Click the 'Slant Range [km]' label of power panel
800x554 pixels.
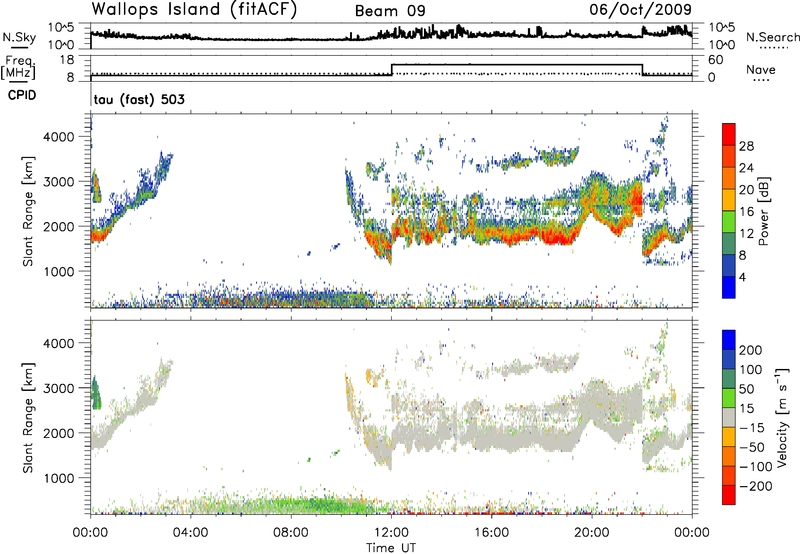click(x=28, y=211)
